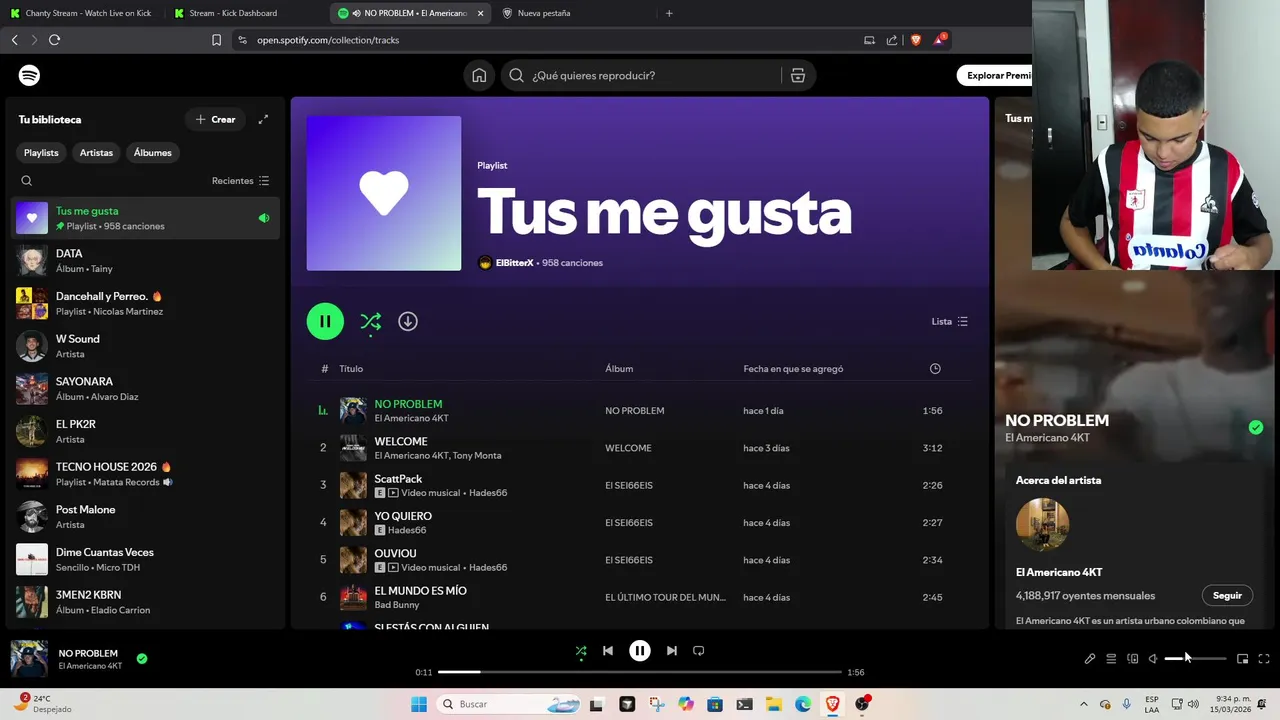Viewport: 1280px width, 720px height.
Task: Open Tus me gusta in library
Action: [x=146, y=218]
